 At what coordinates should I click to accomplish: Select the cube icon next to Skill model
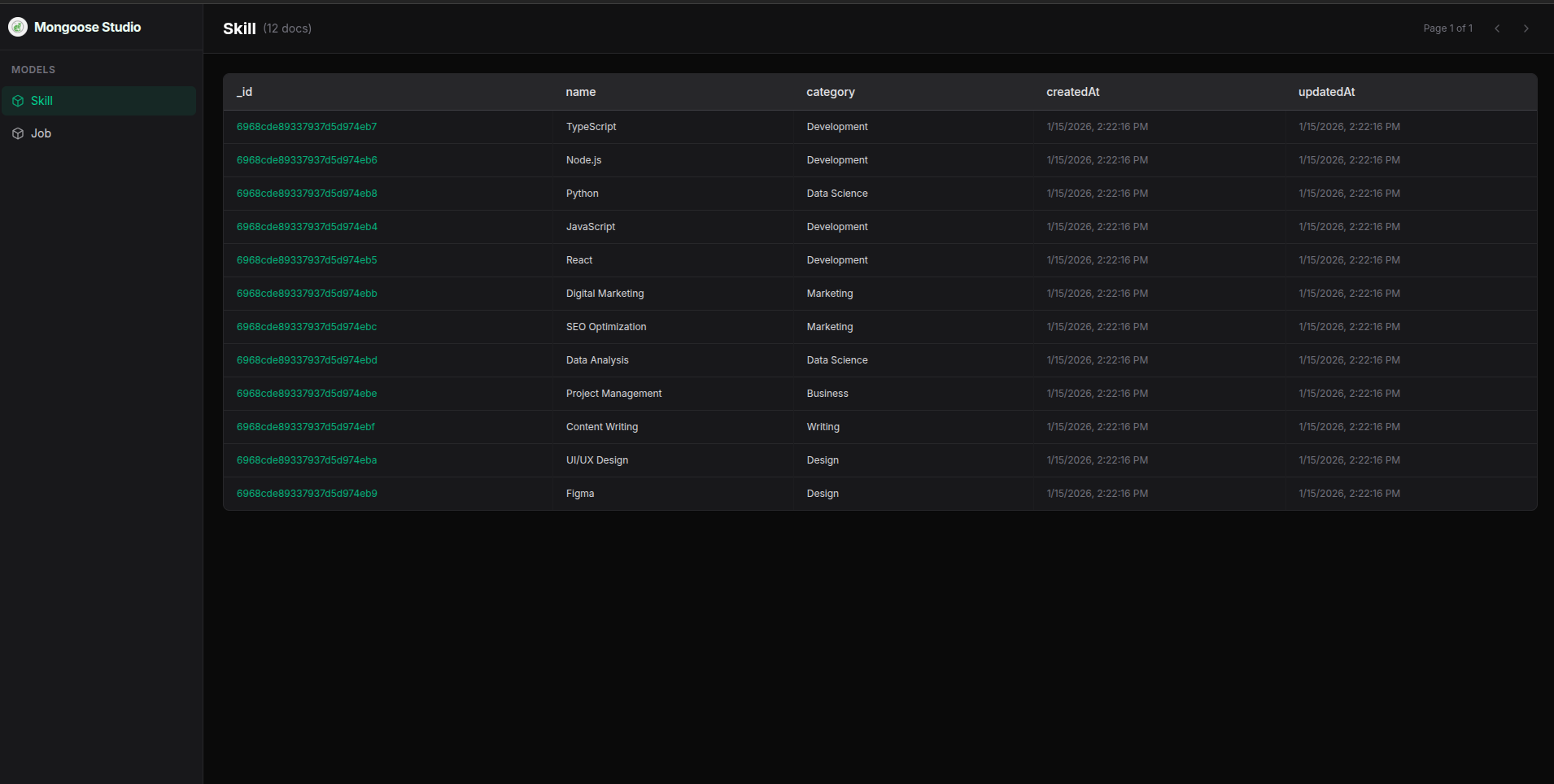click(x=18, y=100)
